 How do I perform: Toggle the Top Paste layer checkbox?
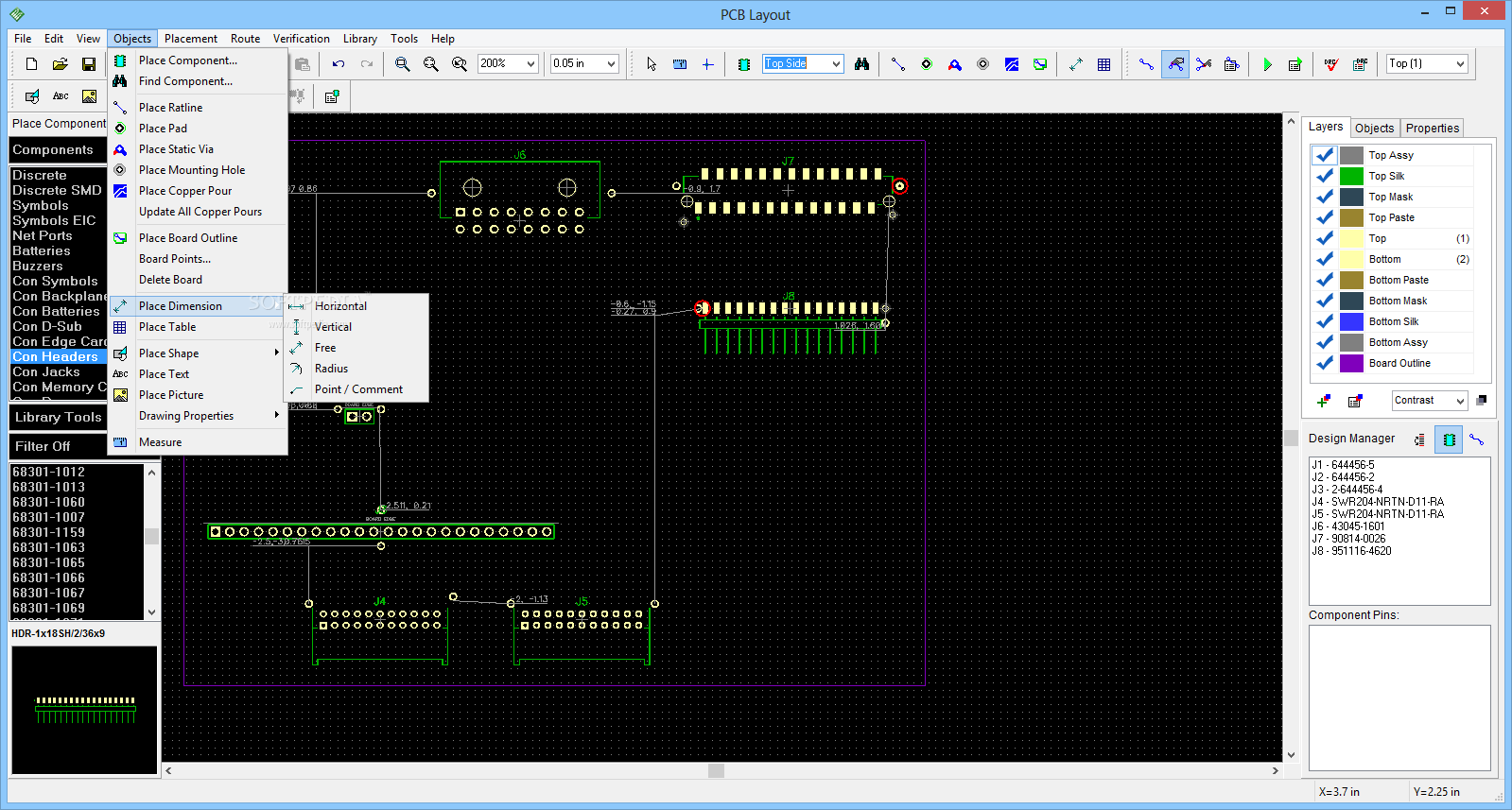[x=1324, y=217]
